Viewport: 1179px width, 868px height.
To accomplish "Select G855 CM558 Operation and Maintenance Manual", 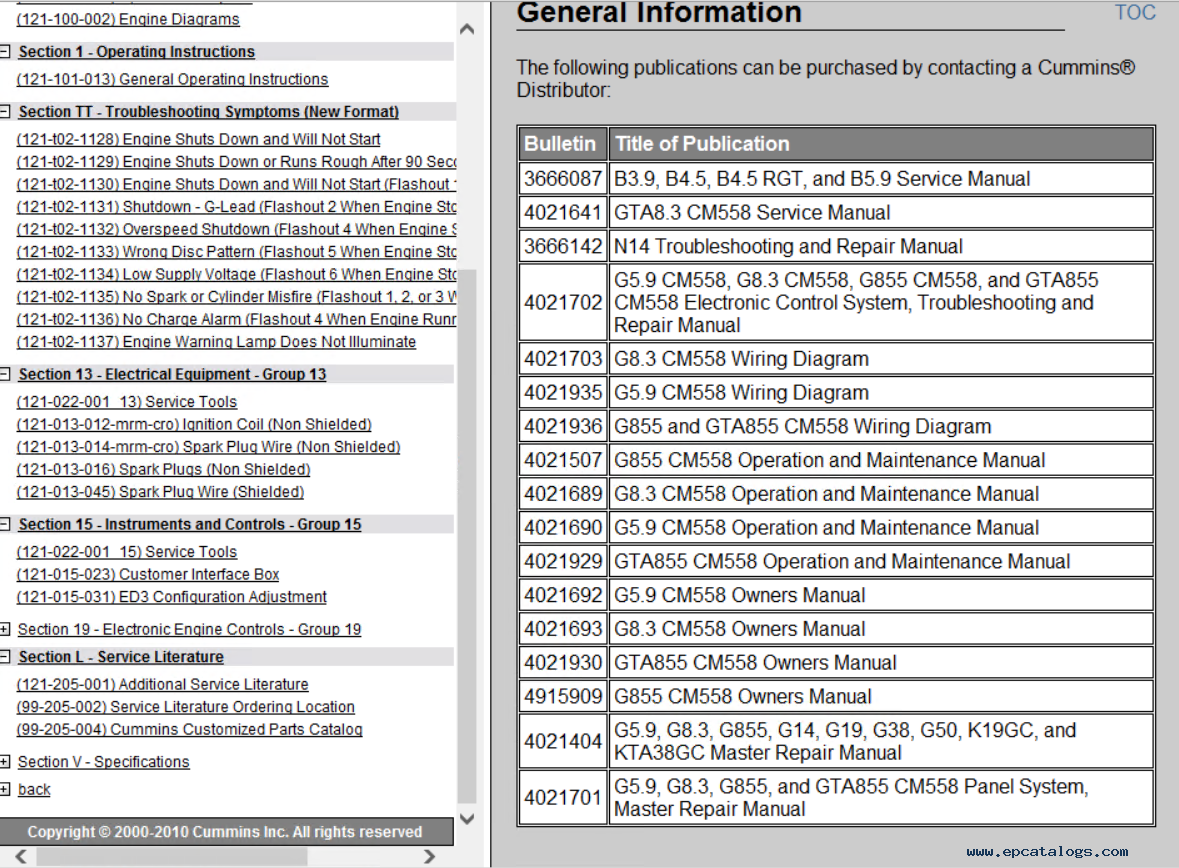I will (881, 460).
